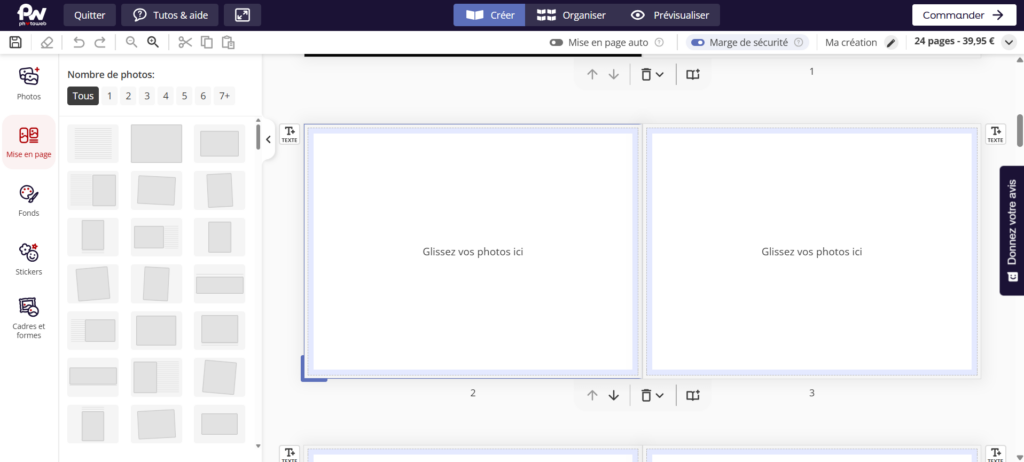Viewport: 1024px width, 462px height.
Task: Click the Photoweb logo
Action: pos(31,14)
